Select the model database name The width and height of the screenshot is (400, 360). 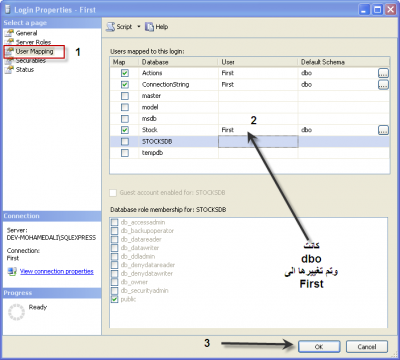pos(150,107)
